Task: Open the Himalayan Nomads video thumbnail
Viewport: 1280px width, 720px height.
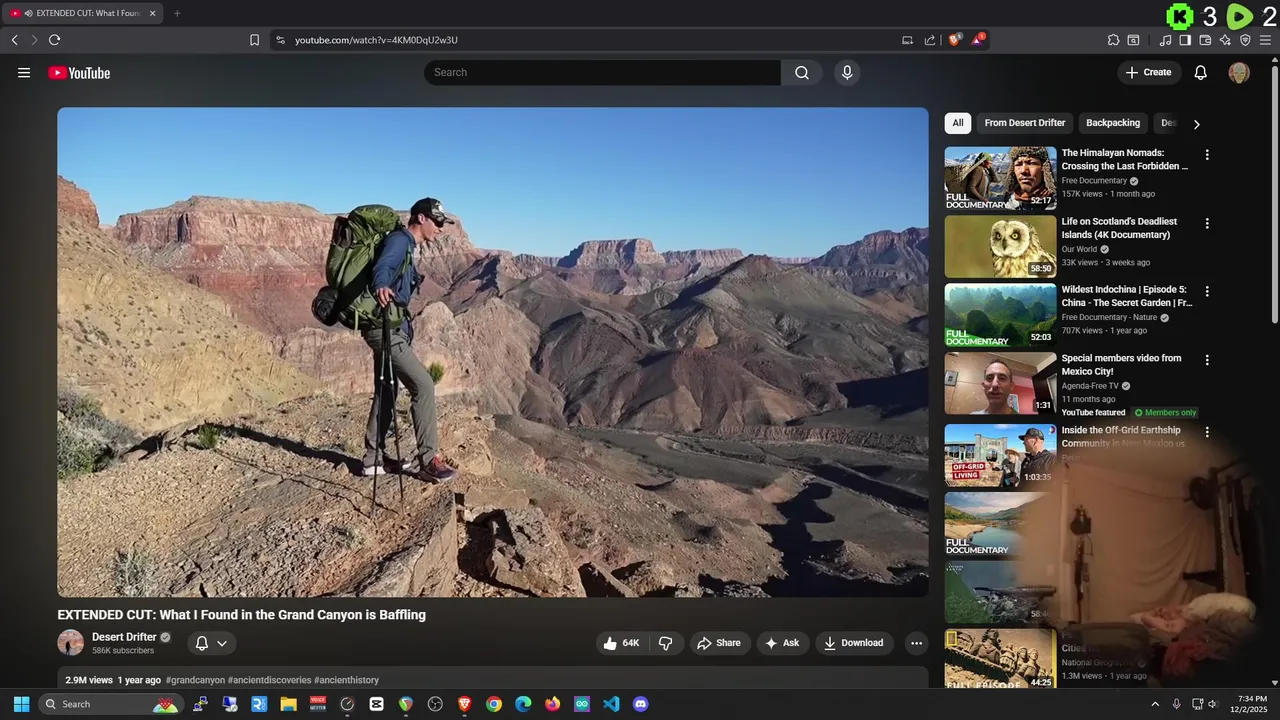Action: (1000, 178)
